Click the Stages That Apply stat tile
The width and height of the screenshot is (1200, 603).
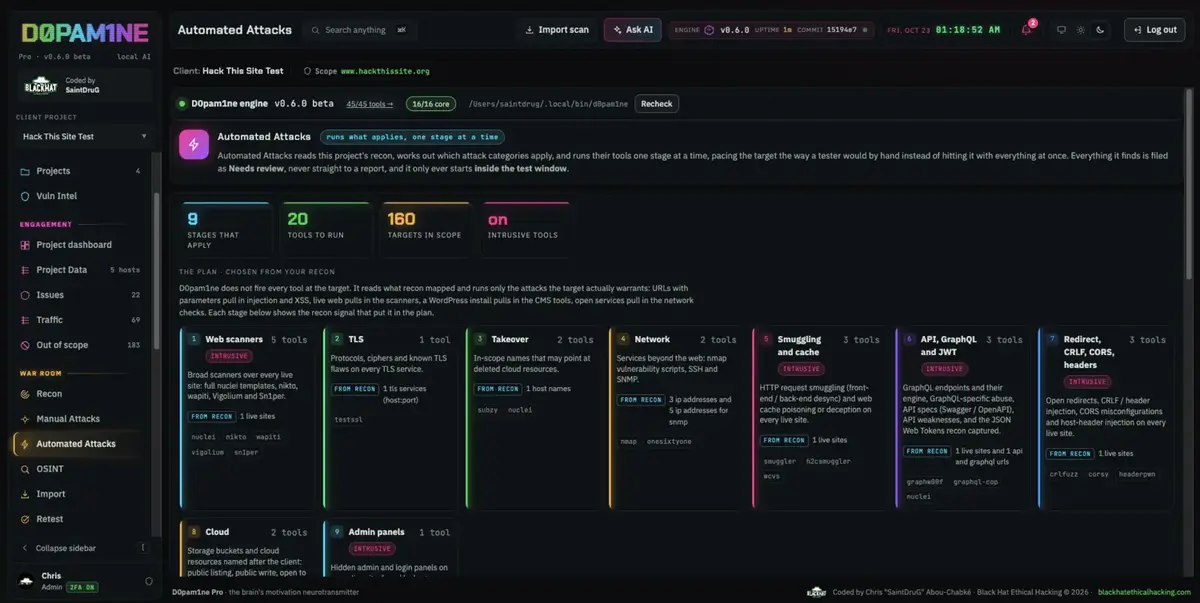pos(225,228)
